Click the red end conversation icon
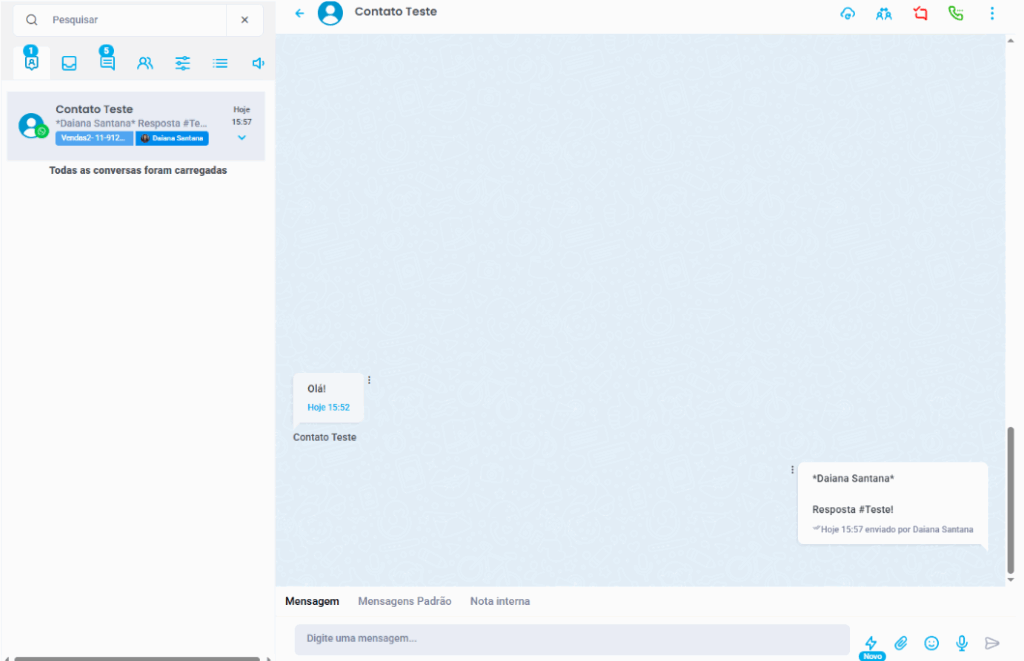 920,14
